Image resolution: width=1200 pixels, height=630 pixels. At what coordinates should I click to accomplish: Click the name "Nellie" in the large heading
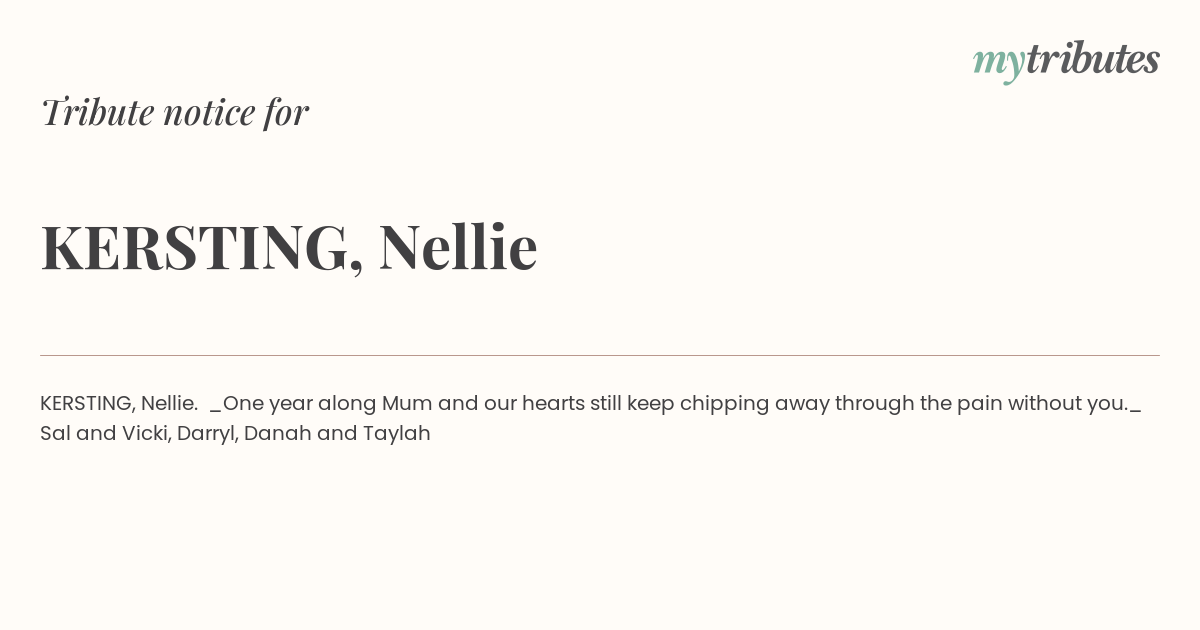tap(458, 246)
